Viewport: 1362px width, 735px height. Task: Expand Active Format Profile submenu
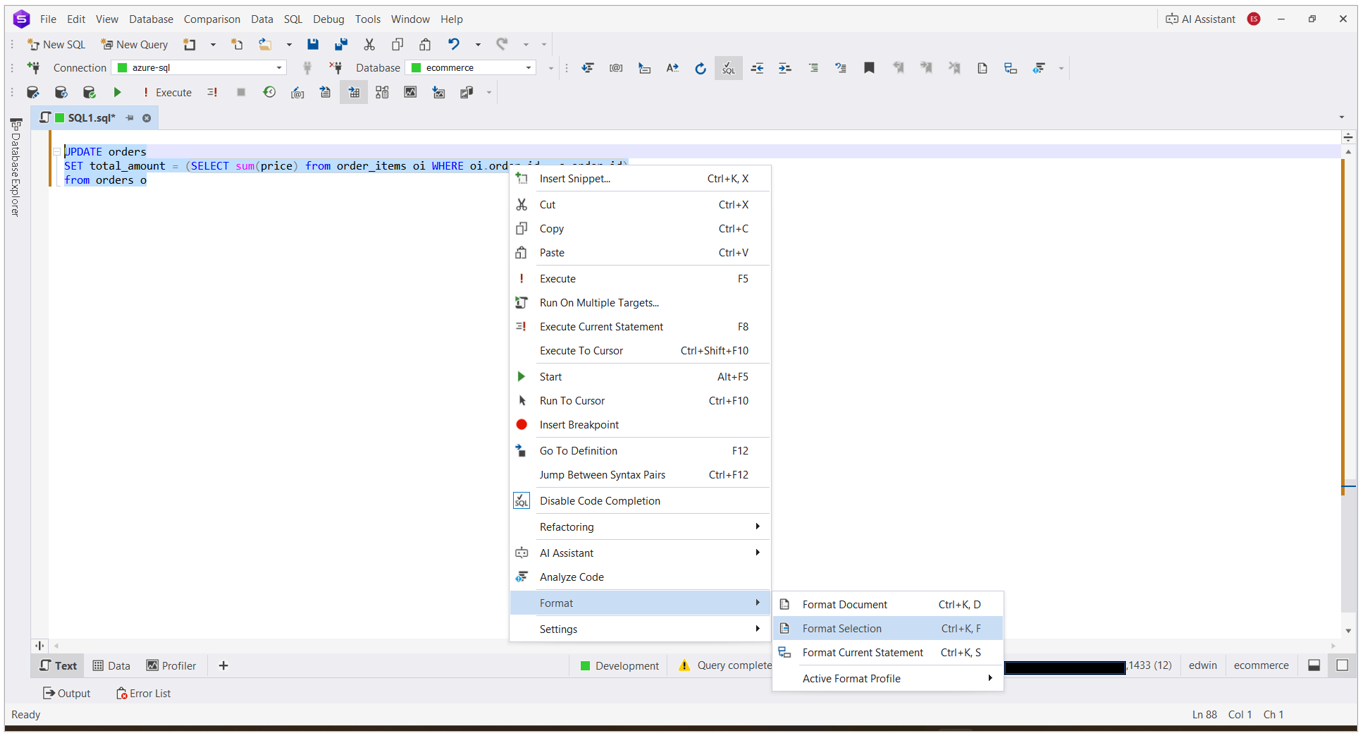888,679
